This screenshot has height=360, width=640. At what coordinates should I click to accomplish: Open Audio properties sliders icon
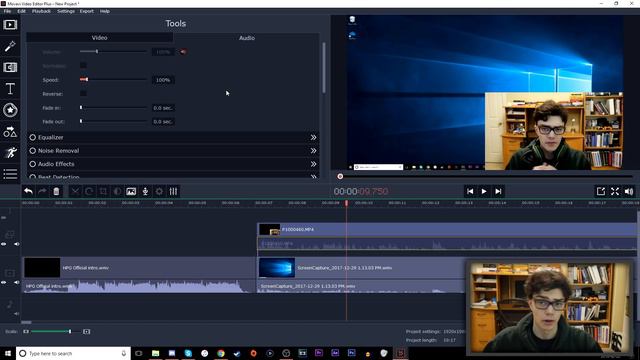click(x=173, y=191)
